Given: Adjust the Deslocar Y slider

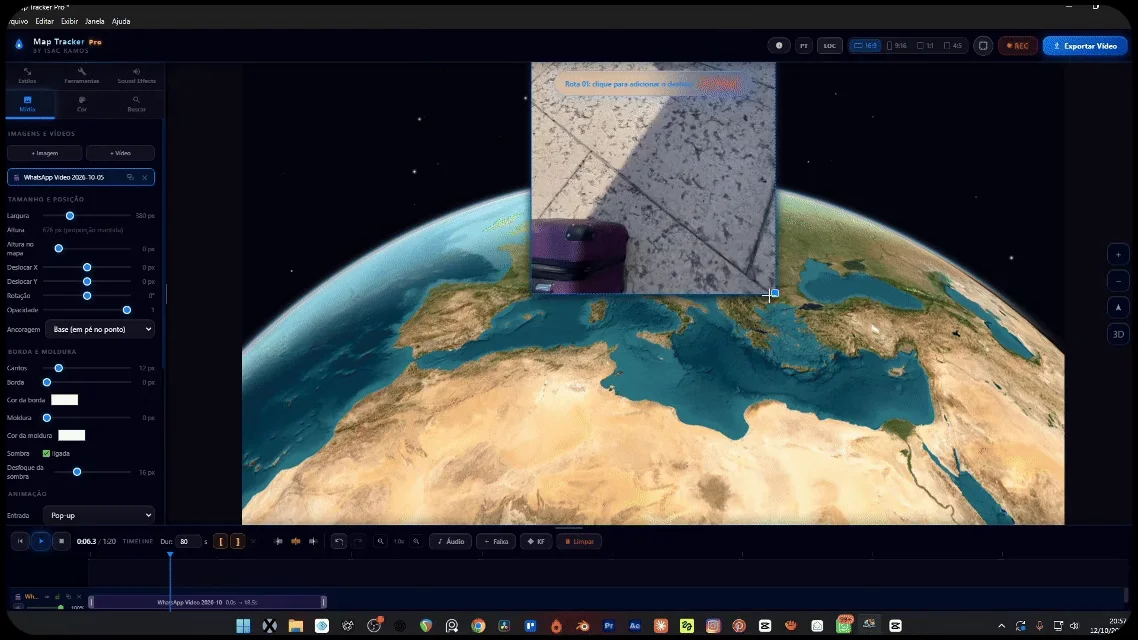Looking at the screenshot, I should (x=87, y=281).
